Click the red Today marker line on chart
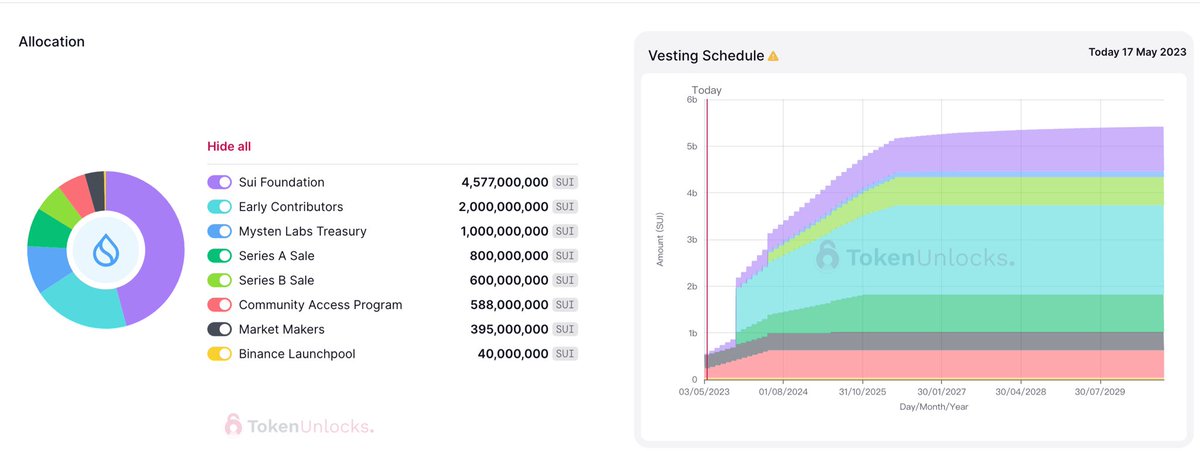1200x451 pixels. [707, 238]
